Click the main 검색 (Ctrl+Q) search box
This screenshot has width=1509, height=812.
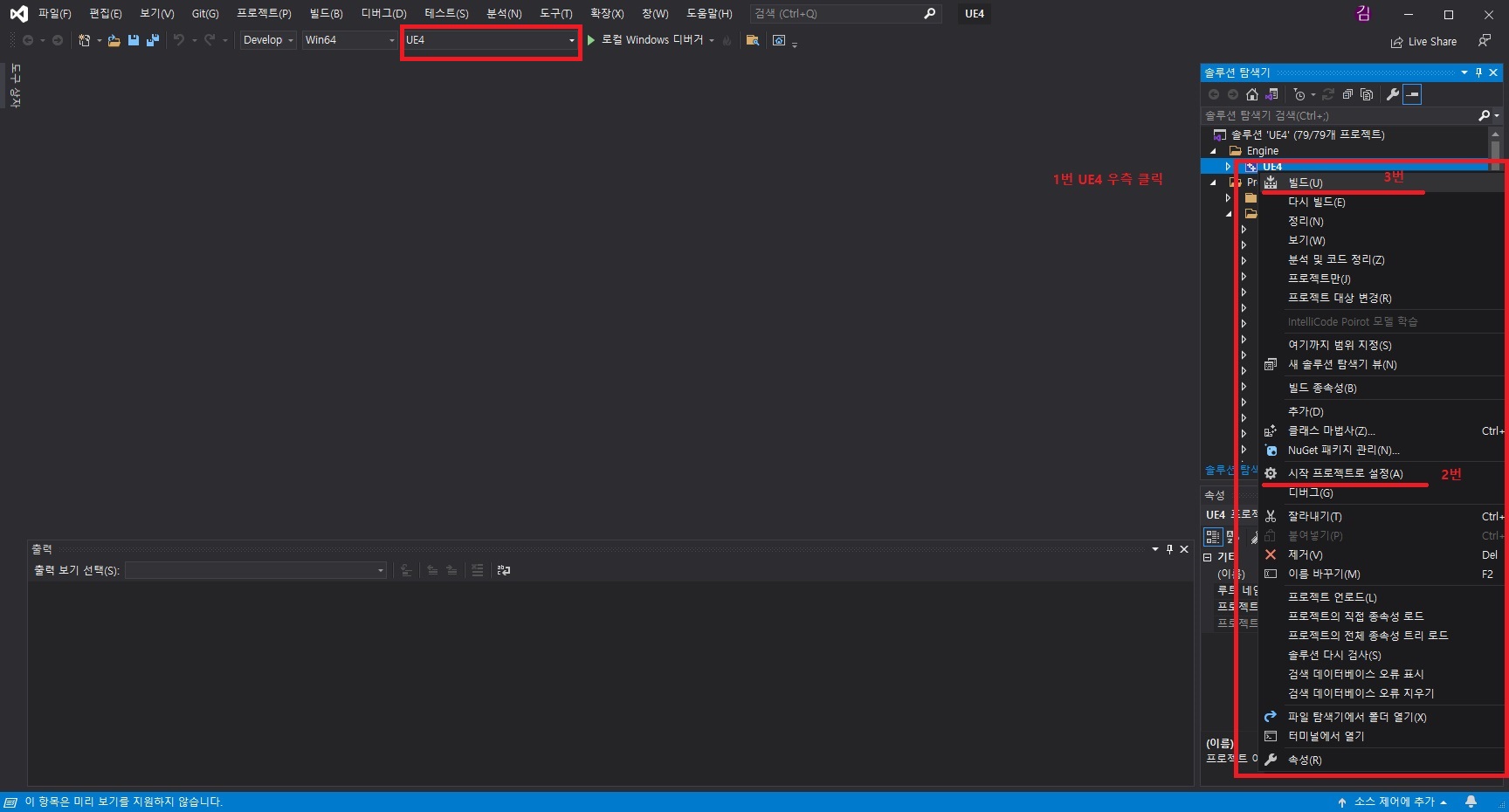point(845,14)
